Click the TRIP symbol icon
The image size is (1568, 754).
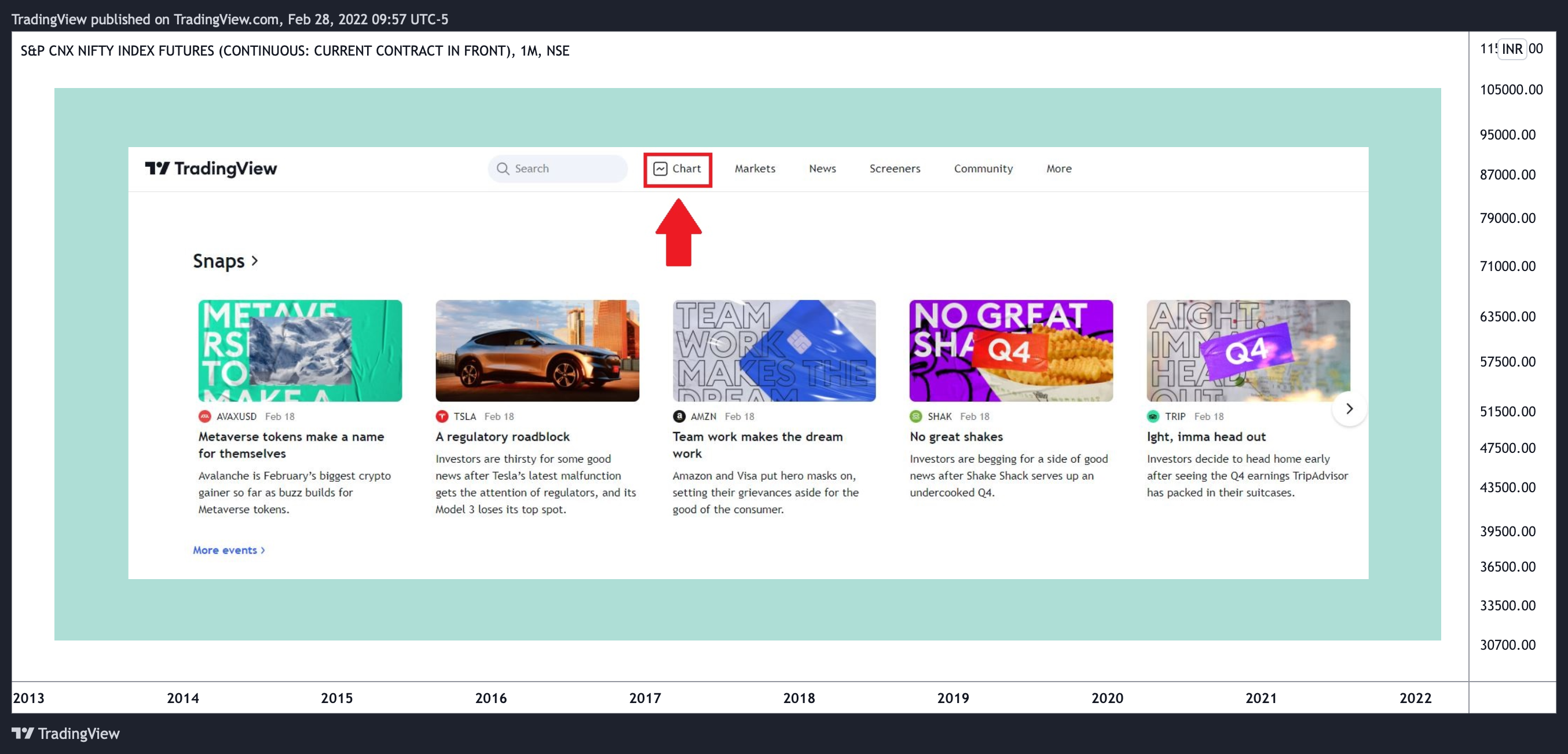pos(1153,416)
